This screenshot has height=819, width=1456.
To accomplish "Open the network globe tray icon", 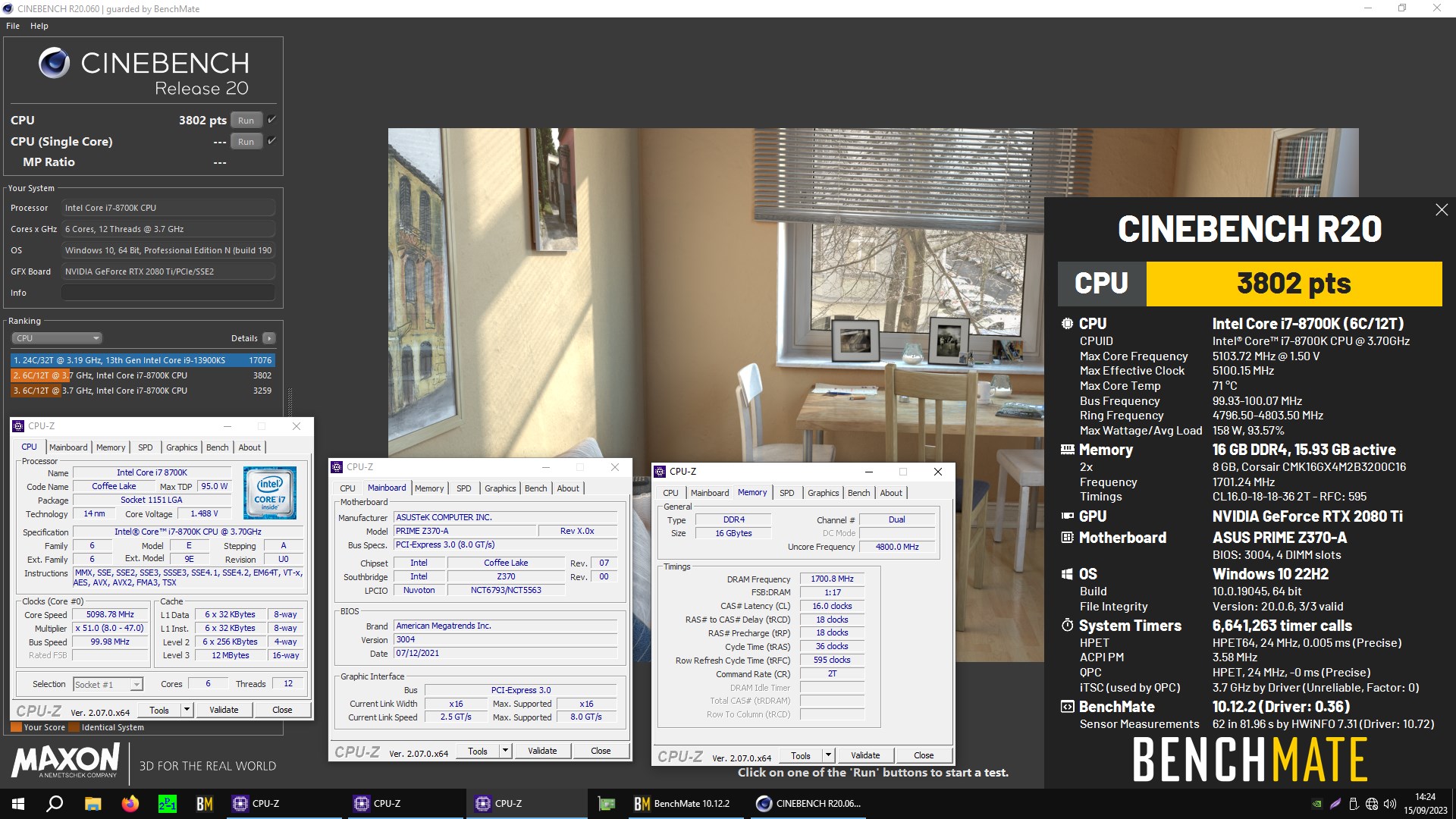I will 1372,804.
